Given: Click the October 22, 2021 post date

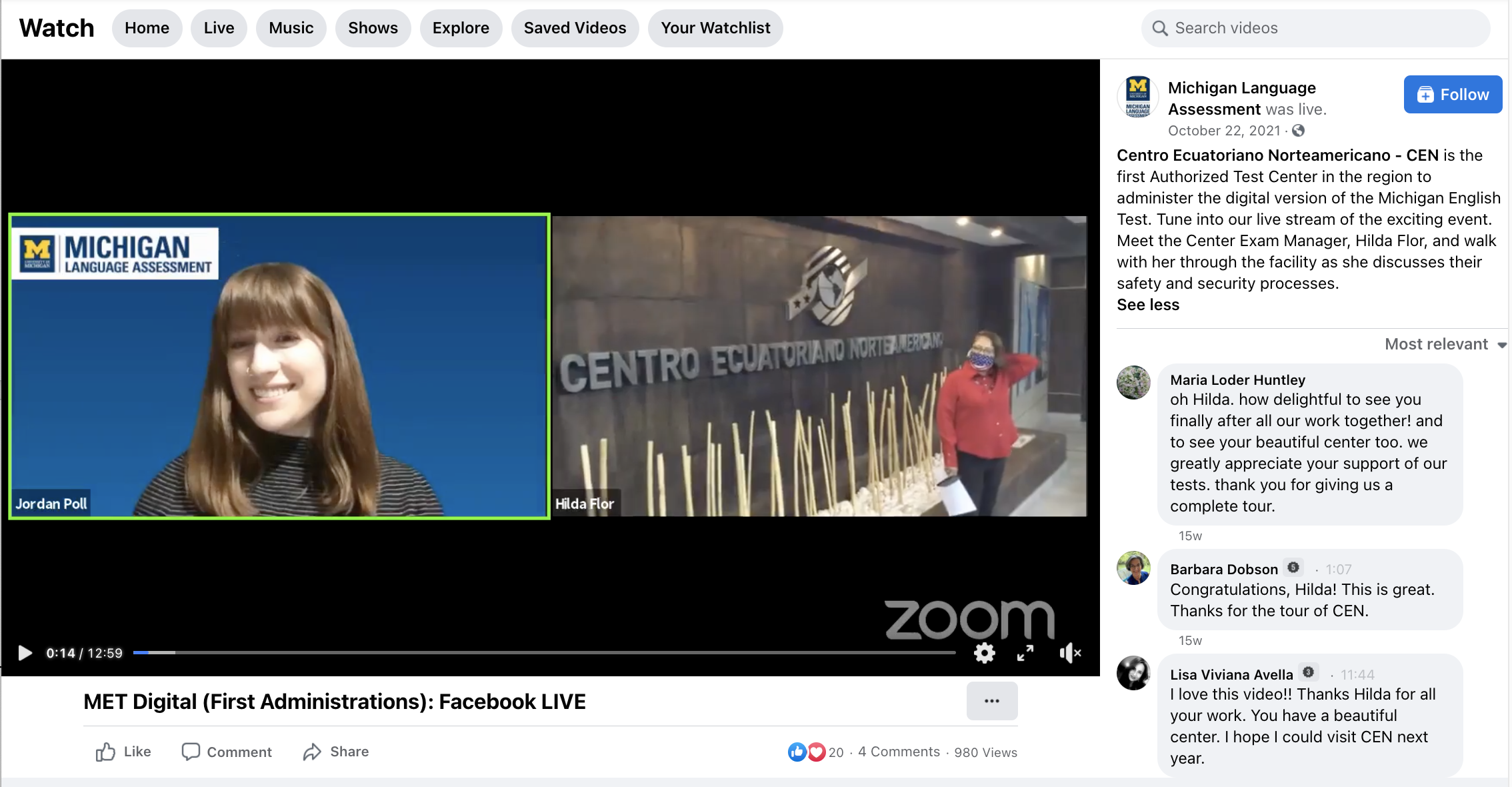Looking at the screenshot, I should pos(1224,131).
